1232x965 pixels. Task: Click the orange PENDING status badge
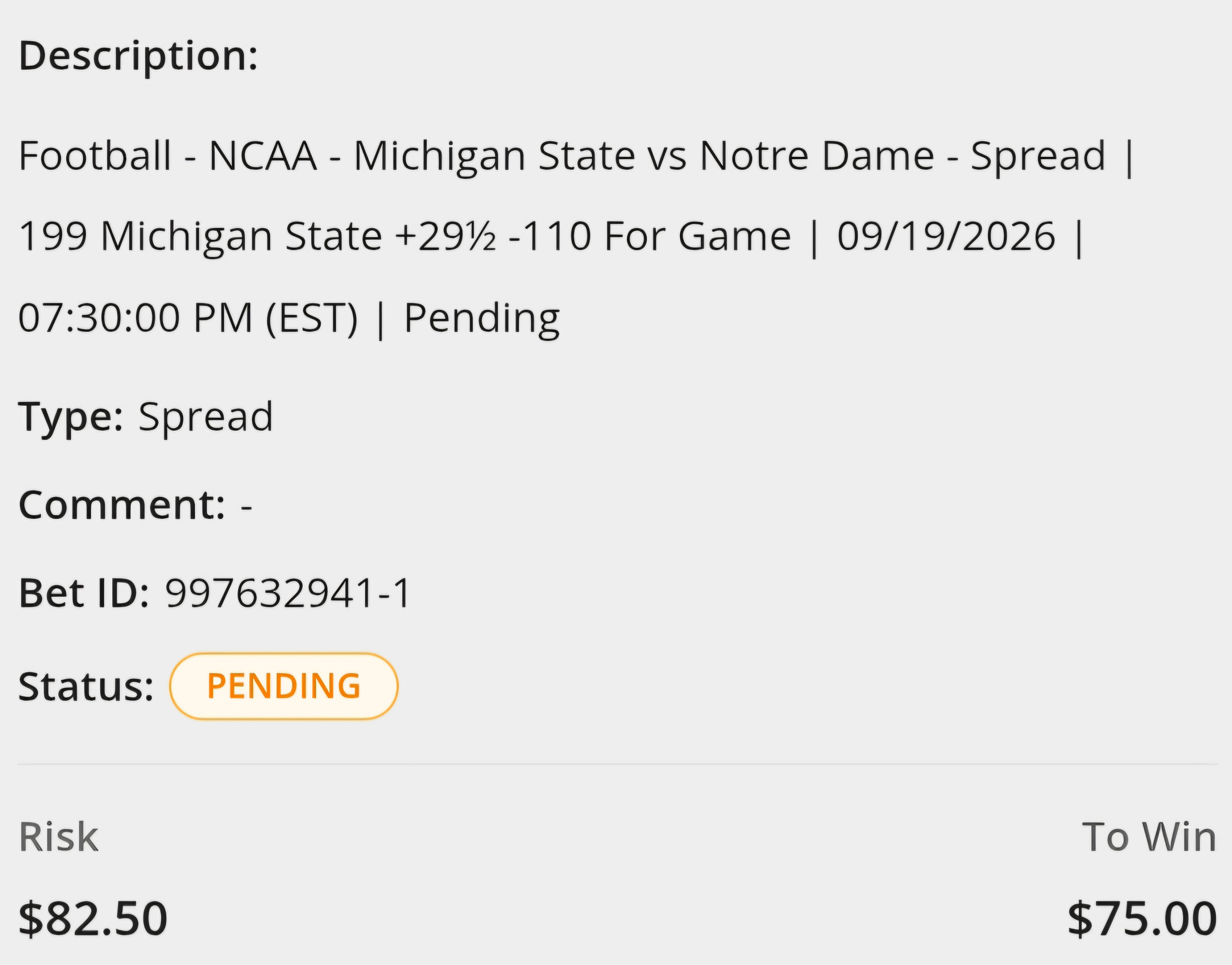(284, 686)
